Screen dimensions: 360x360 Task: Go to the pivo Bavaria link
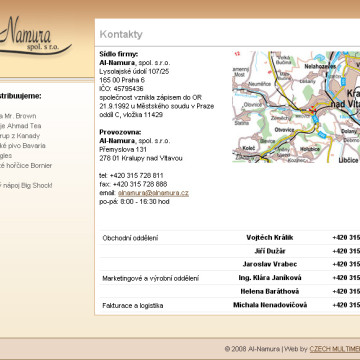coord(23,146)
